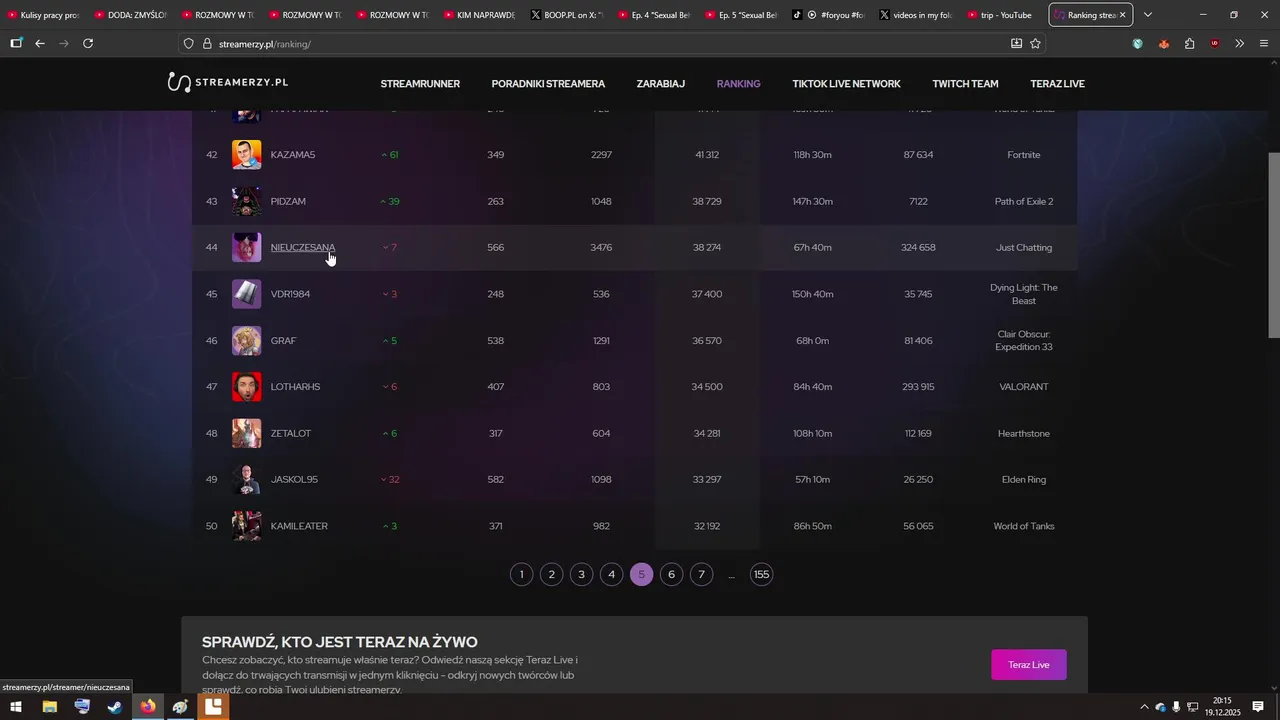Reload the current page
Screen dimensions: 1280x720
[x=88, y=44]
